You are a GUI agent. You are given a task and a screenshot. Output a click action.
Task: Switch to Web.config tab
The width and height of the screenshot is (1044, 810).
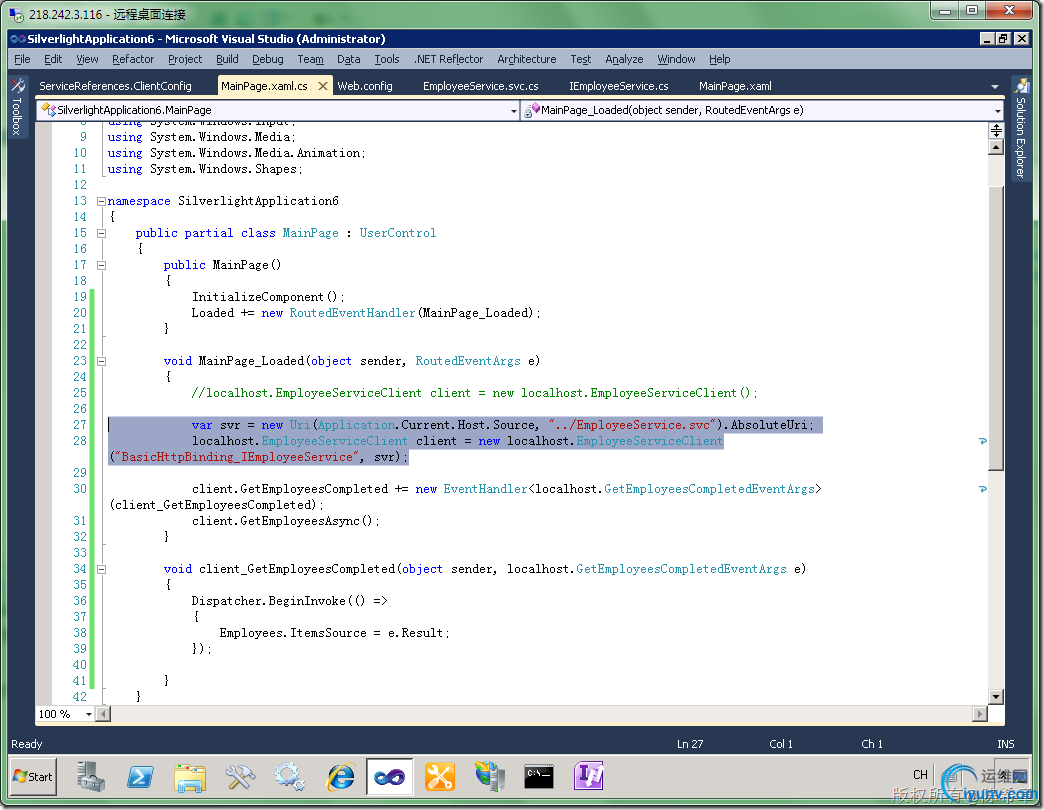click(x=365, y=86)
